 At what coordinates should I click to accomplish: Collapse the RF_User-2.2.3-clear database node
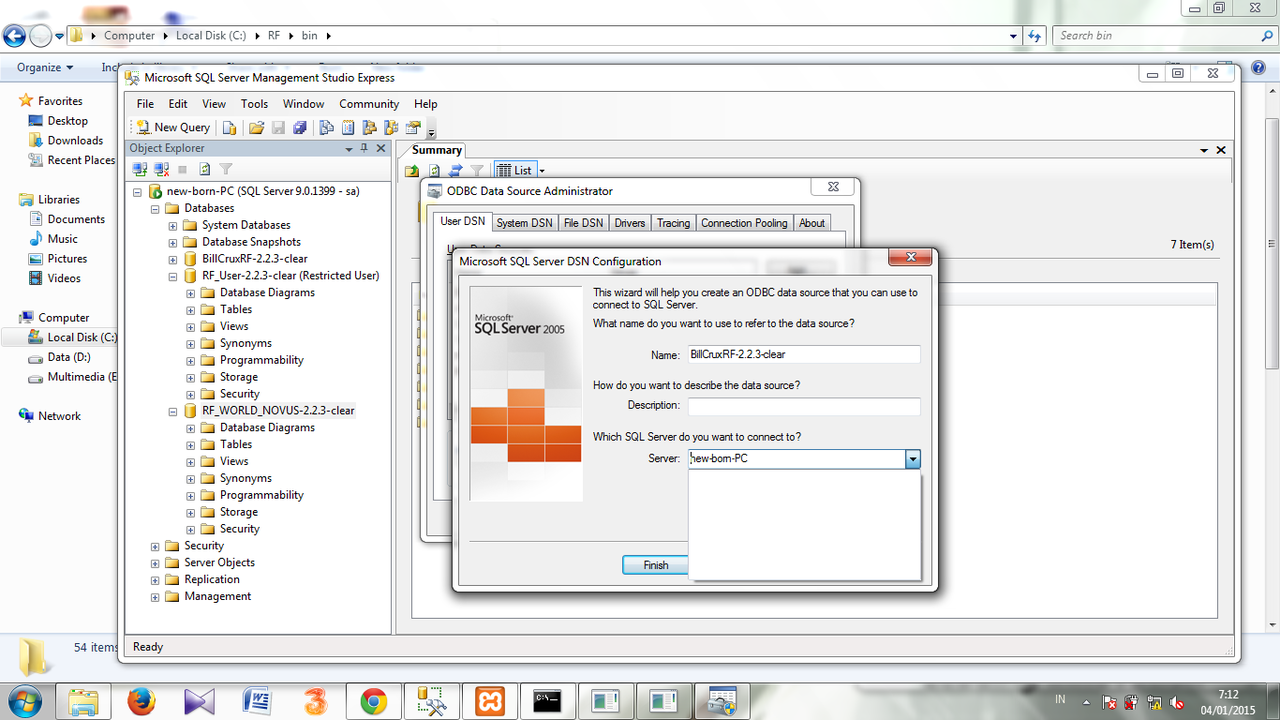(x=173, y=276)
